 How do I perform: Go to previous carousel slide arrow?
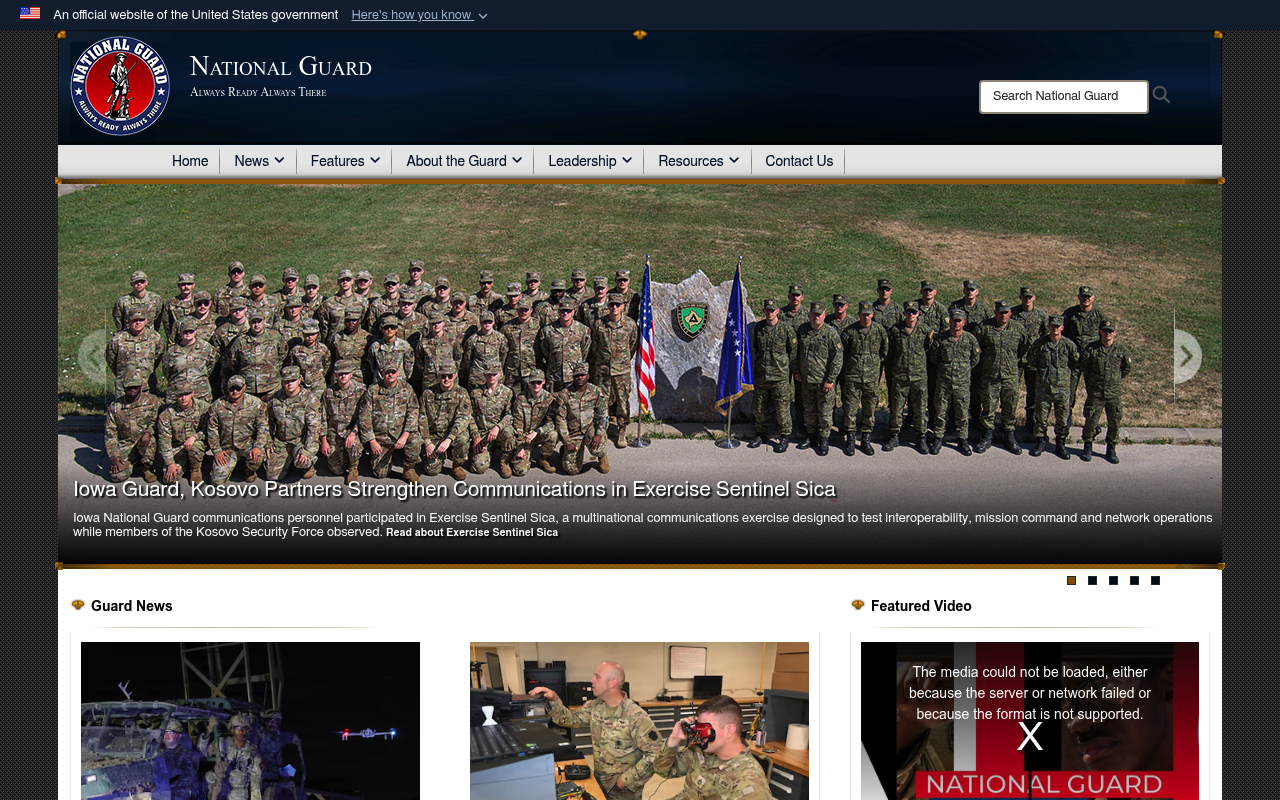point(92,356)
